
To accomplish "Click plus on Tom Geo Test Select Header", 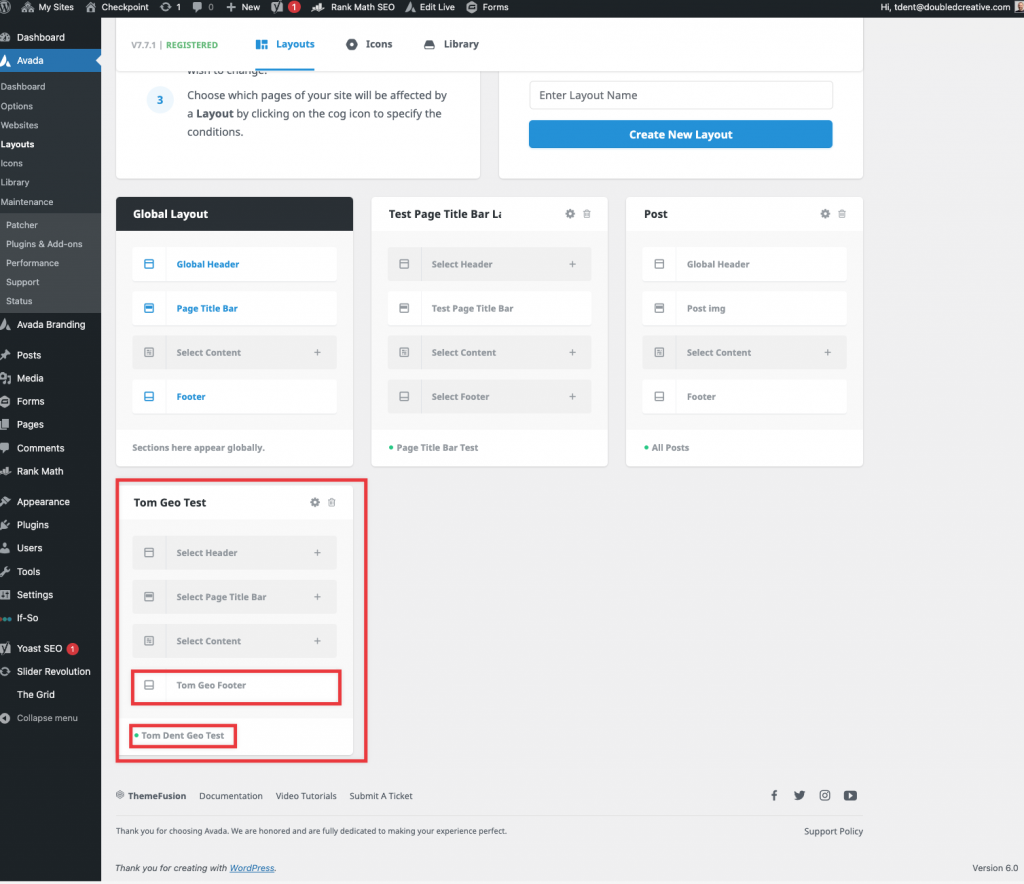I will 317,553.
